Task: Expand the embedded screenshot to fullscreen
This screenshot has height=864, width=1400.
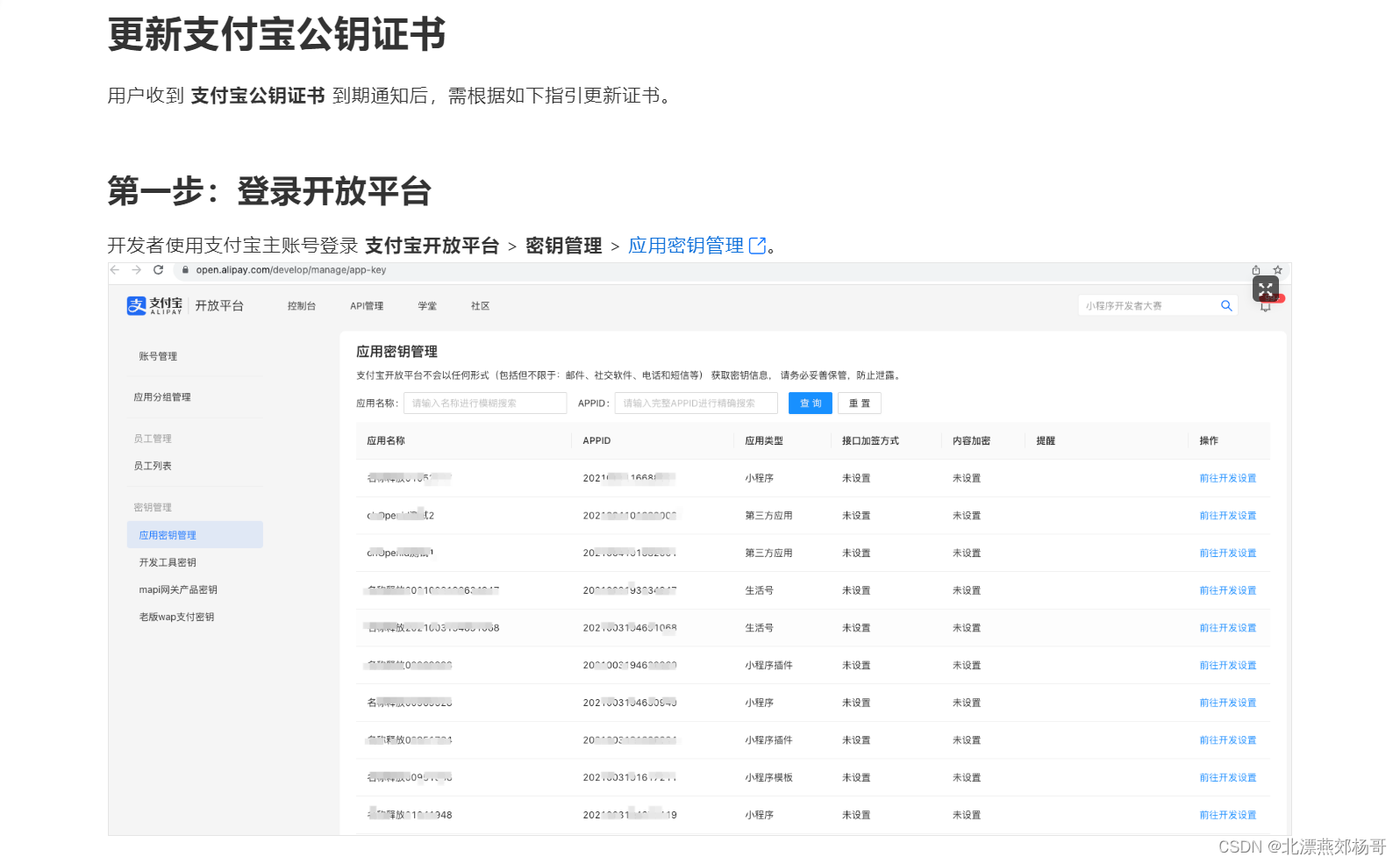Action: 1265,289
